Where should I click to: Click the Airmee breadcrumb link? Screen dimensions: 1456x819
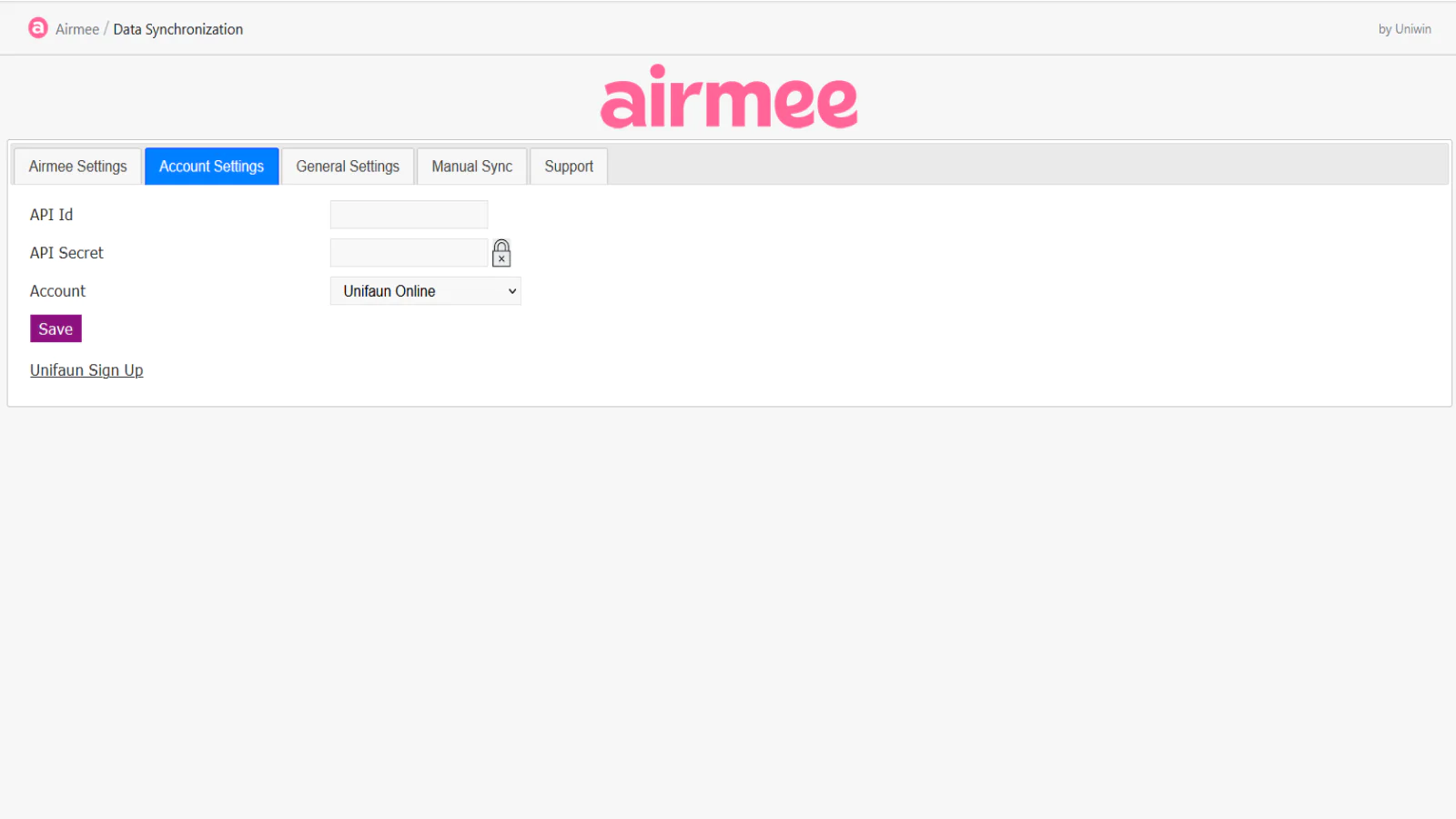point(77,29)
